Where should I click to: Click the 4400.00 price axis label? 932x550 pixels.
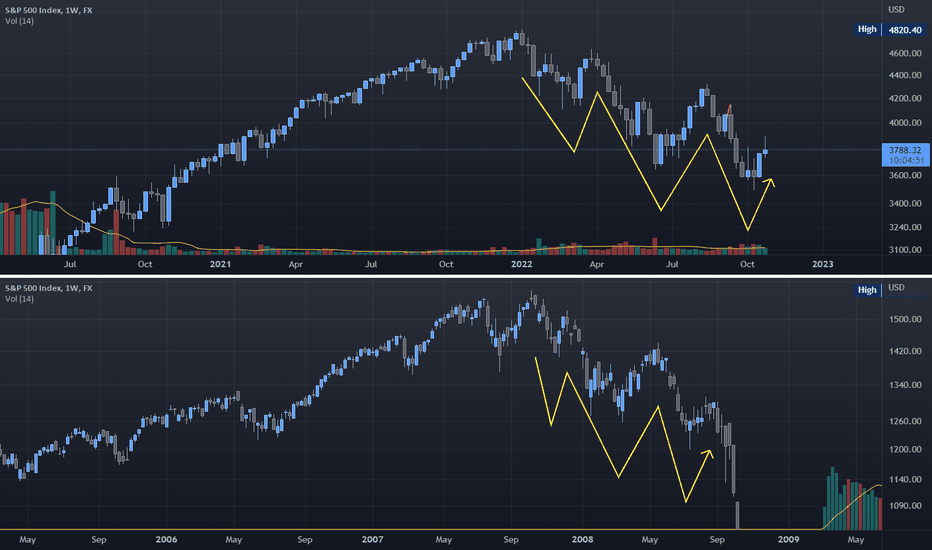(905, 76)
